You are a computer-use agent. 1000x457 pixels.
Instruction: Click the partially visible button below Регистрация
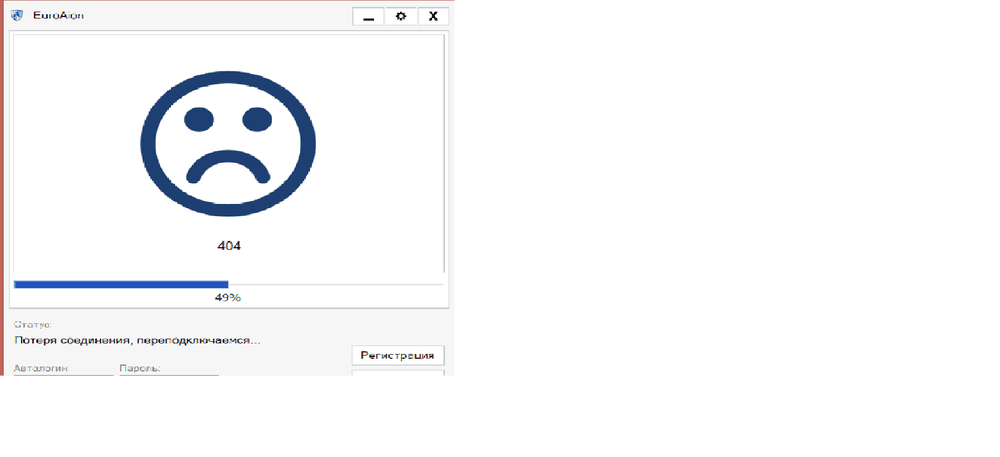[x=398, y=373]
